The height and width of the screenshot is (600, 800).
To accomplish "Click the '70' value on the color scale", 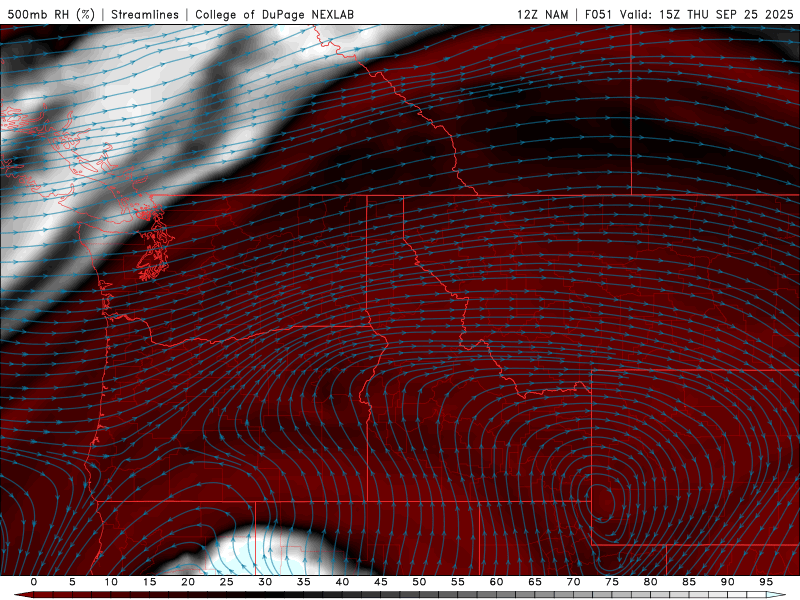I will (573, 582).
